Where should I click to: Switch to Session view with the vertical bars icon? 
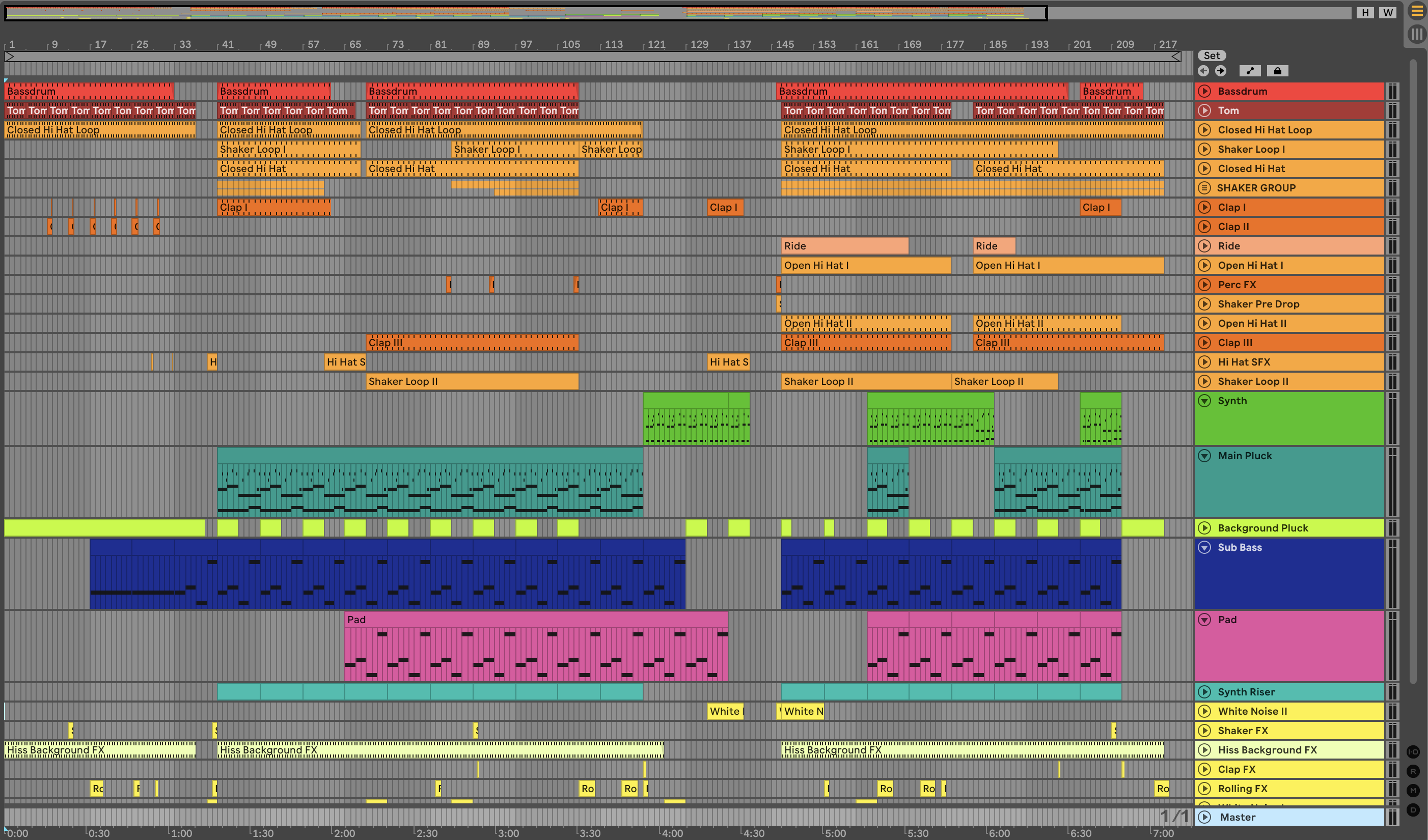(1417, 35)
